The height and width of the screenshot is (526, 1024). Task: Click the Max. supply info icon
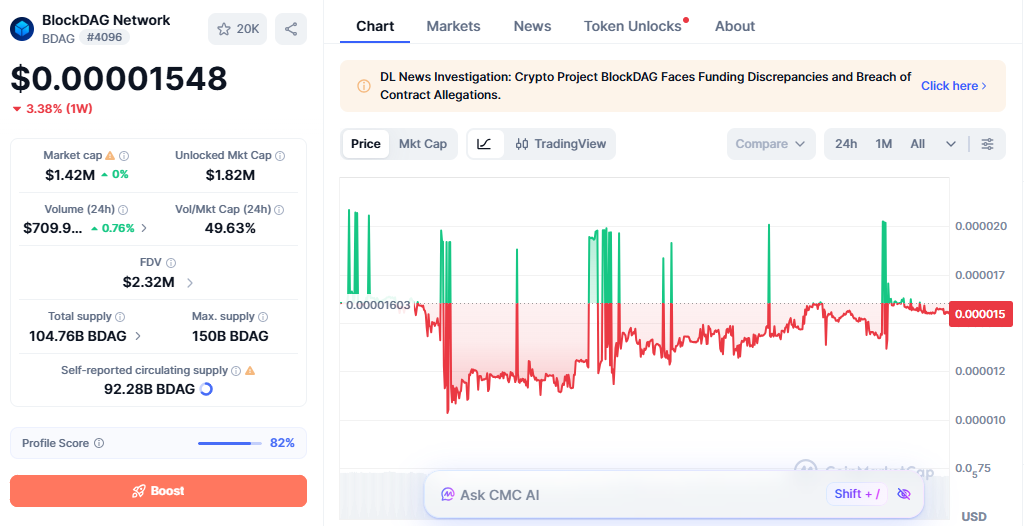(x=263, y=317)
